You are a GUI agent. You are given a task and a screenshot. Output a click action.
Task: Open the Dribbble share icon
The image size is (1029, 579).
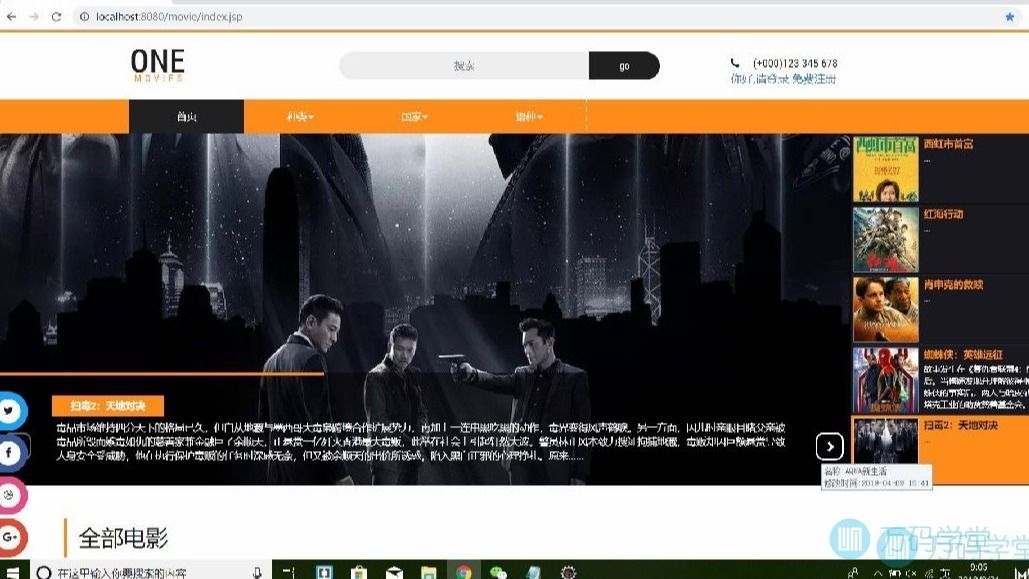click(x=10, y=494)
